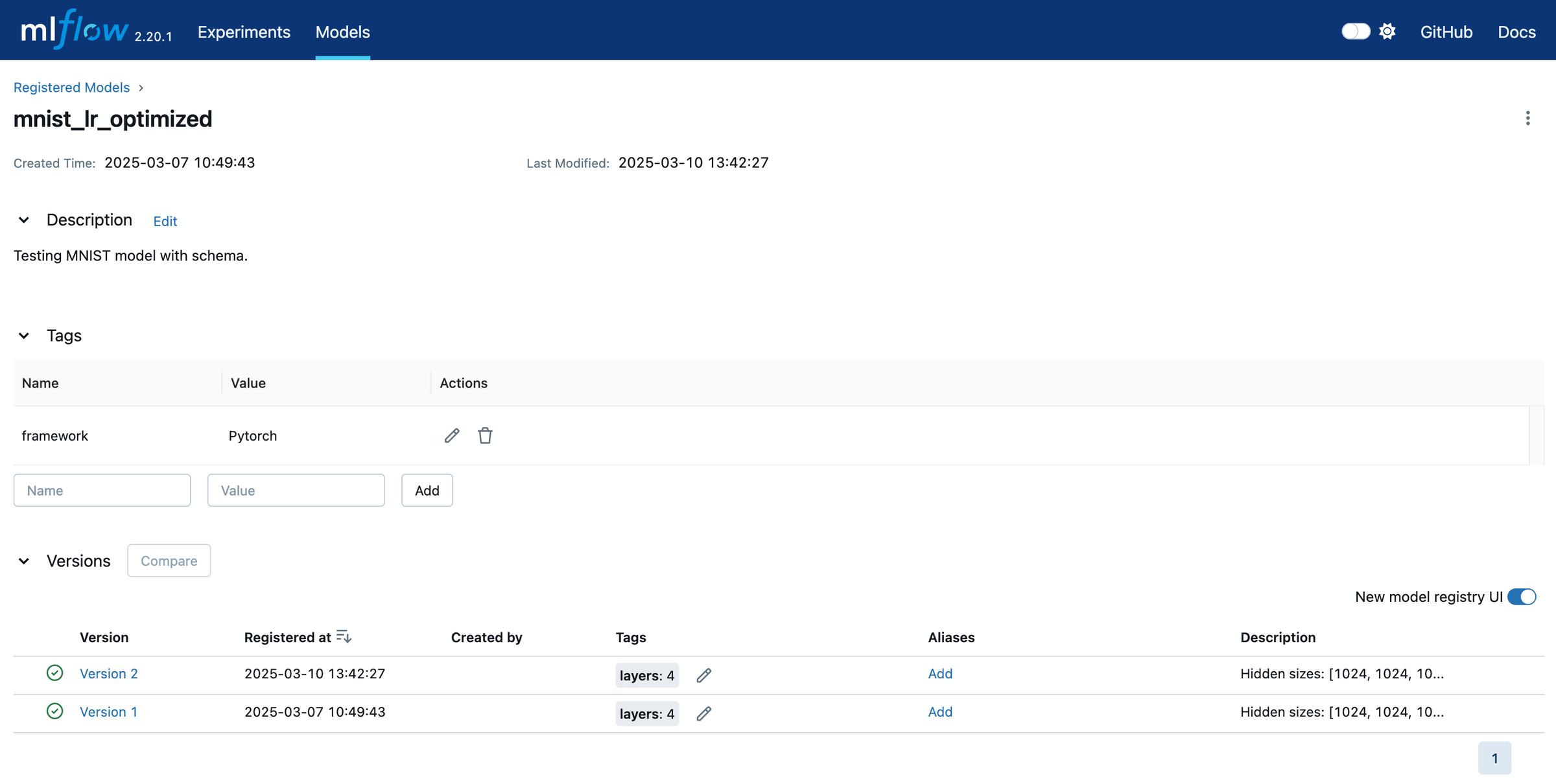
Task: Open the Version 2 details page
Action: coord(108,673)
